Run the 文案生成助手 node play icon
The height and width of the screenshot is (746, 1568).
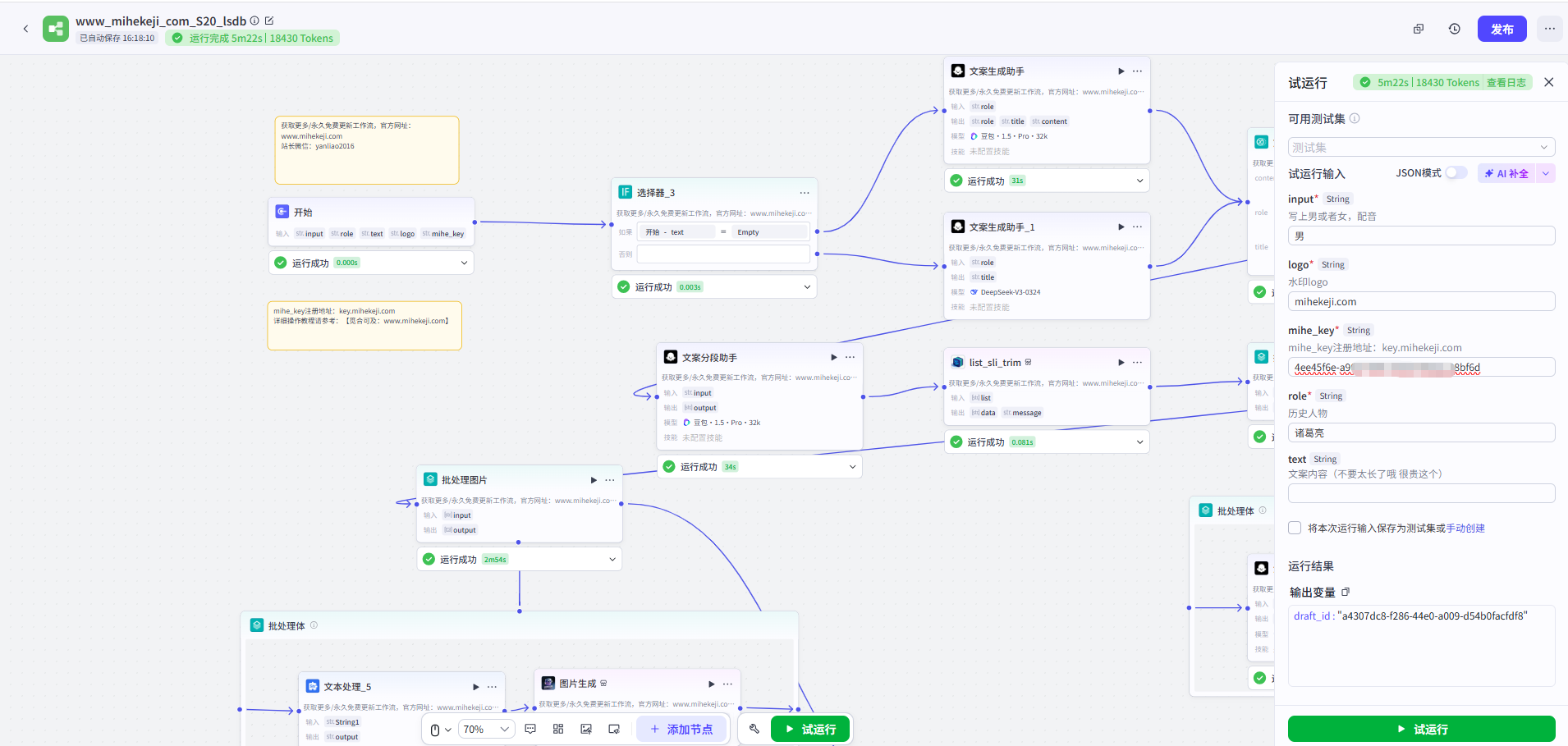click(x=1121, y=71)
